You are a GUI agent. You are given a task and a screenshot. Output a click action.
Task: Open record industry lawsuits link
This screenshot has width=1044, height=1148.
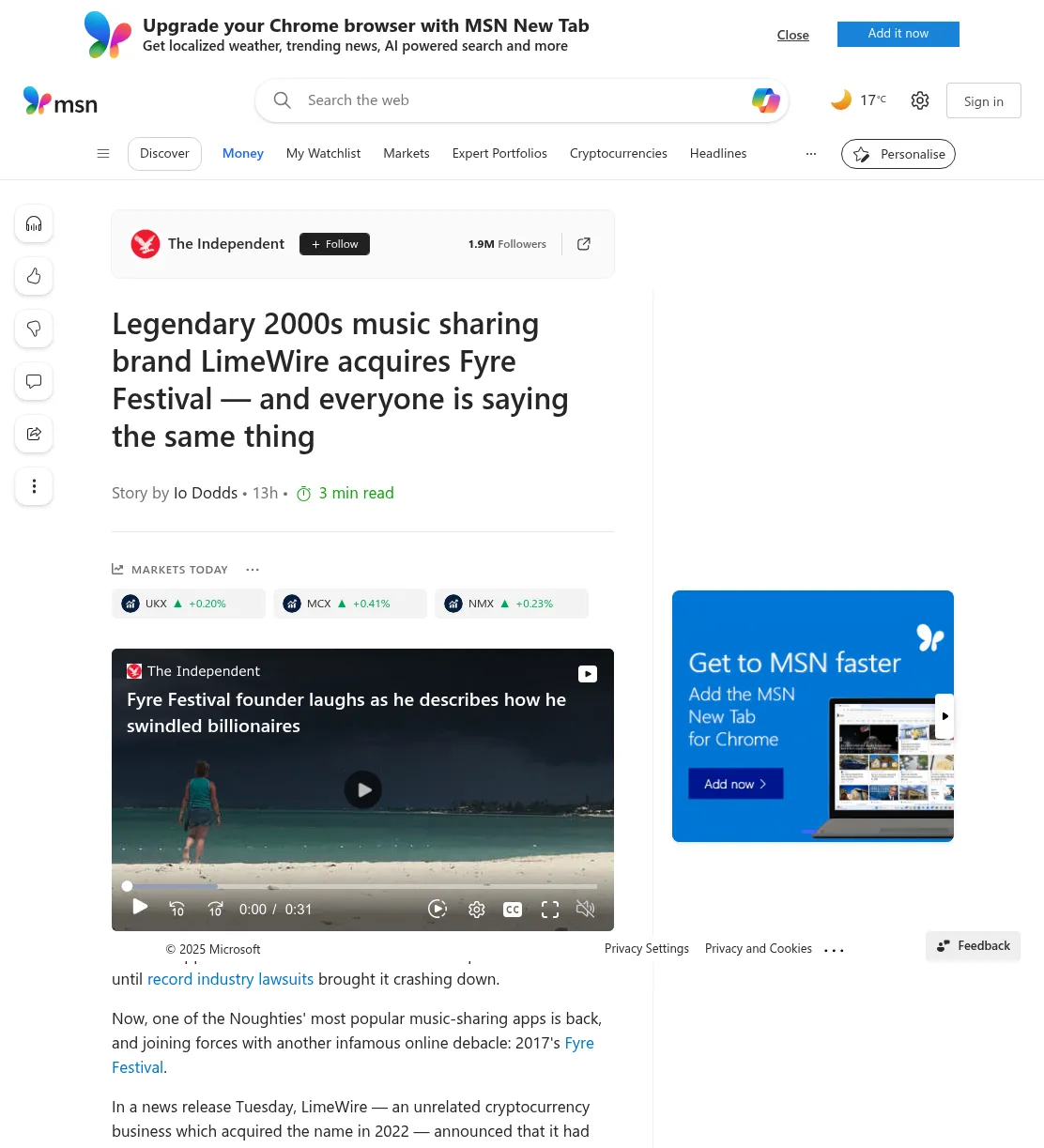(x=230, y=979)
